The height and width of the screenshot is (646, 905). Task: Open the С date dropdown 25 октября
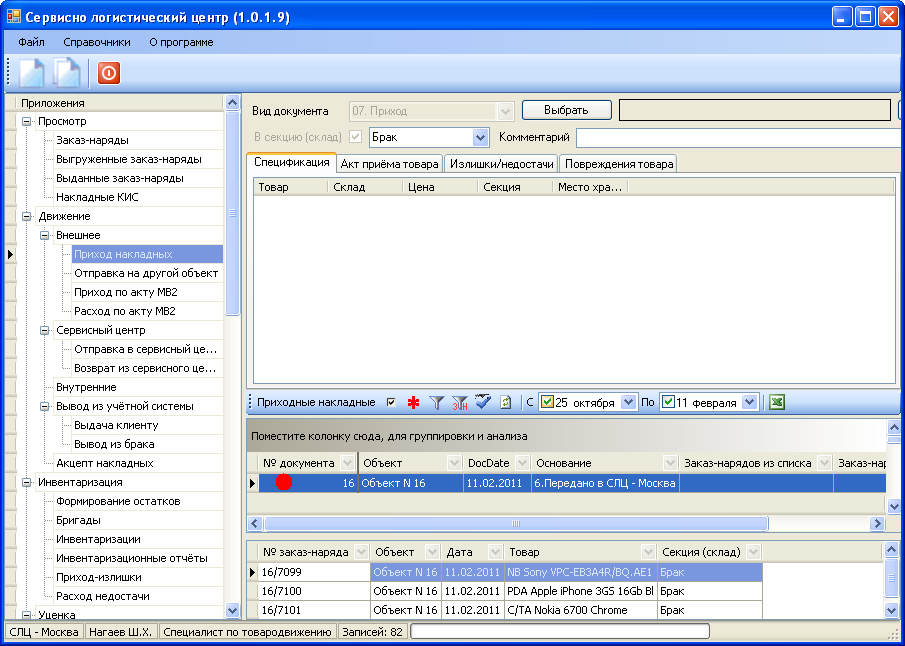click(x=628, y=402)
